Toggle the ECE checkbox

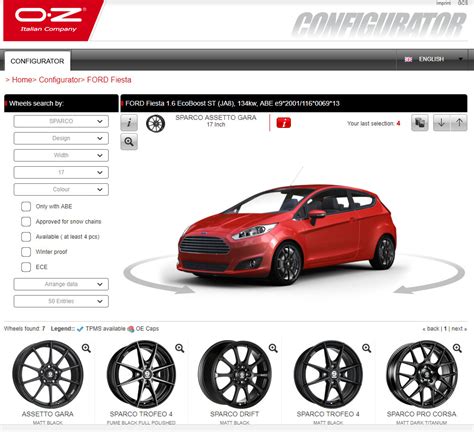26,267
